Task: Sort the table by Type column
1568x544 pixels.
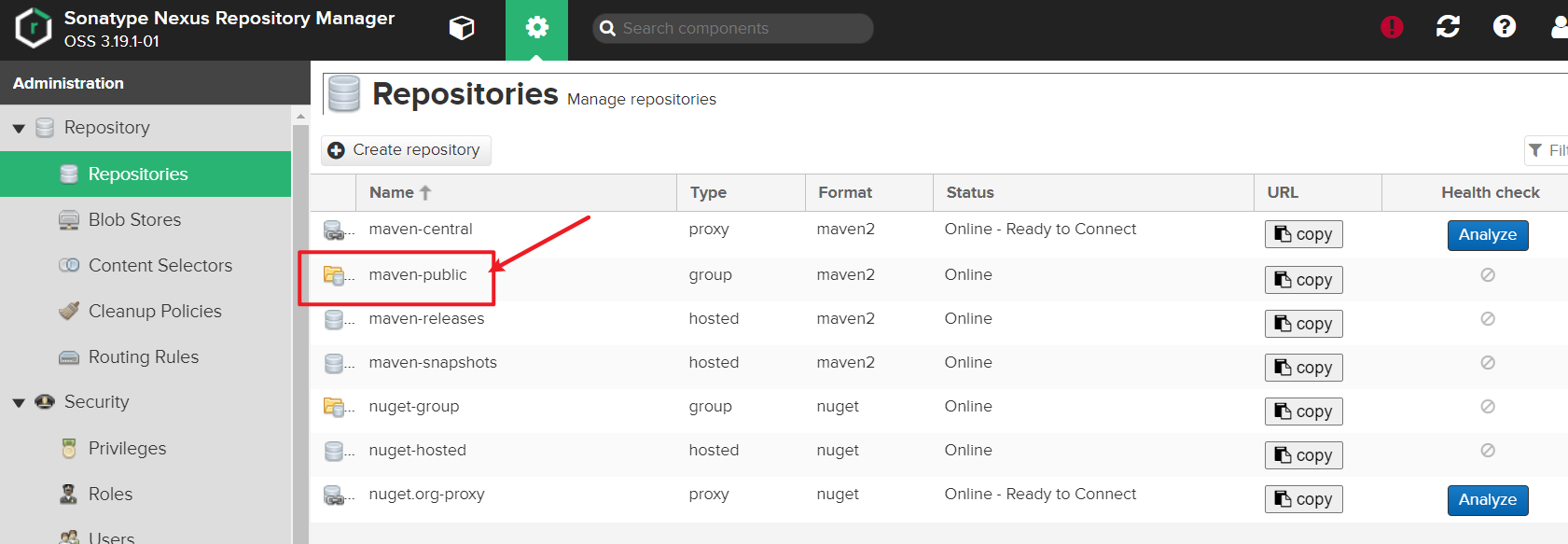Action: click(741, 192)
